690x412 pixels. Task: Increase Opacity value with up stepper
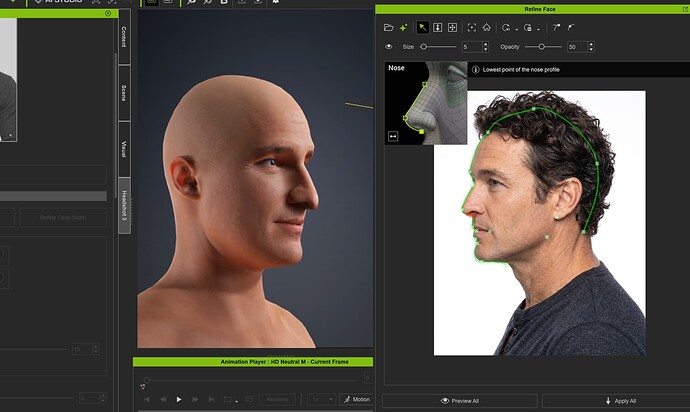click(591, 44)
